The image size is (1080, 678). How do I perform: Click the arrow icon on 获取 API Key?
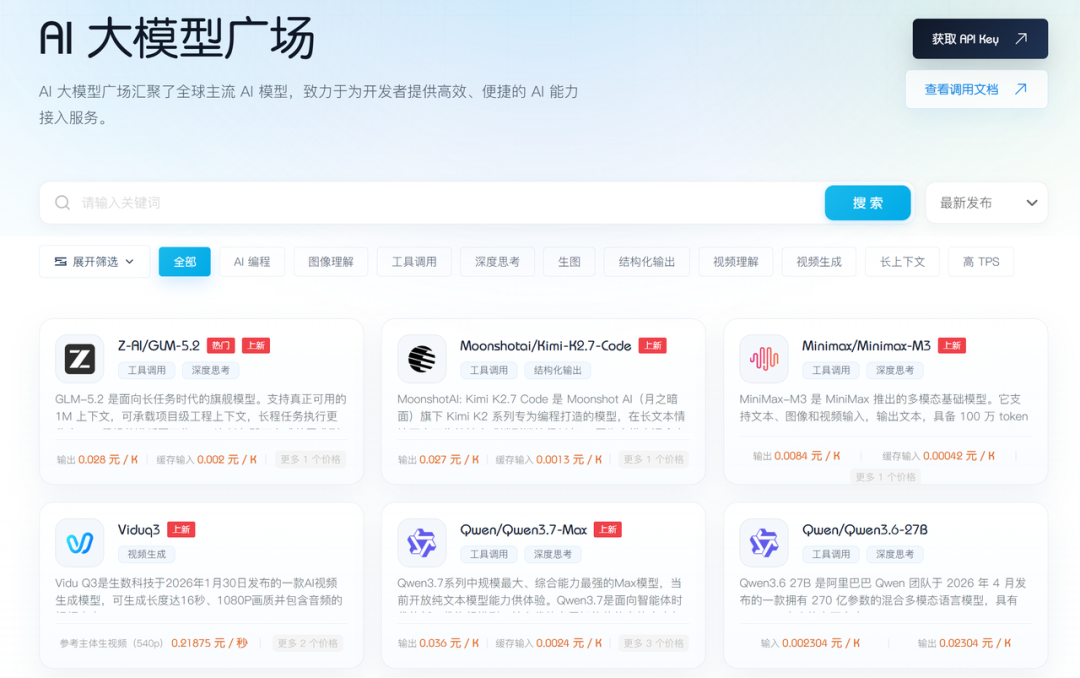click(1021, 39)
